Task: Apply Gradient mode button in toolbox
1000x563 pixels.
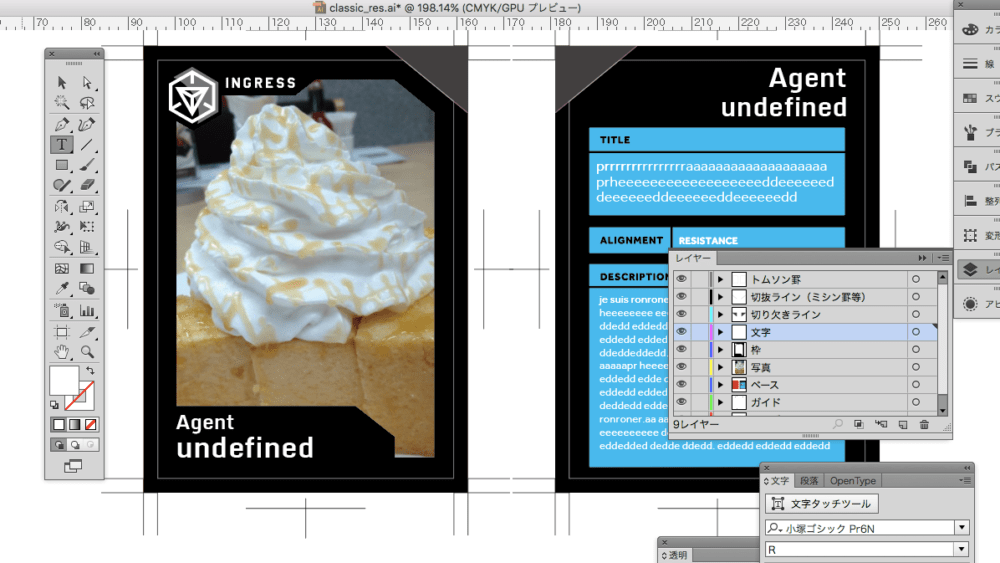Action: [75, 425]
